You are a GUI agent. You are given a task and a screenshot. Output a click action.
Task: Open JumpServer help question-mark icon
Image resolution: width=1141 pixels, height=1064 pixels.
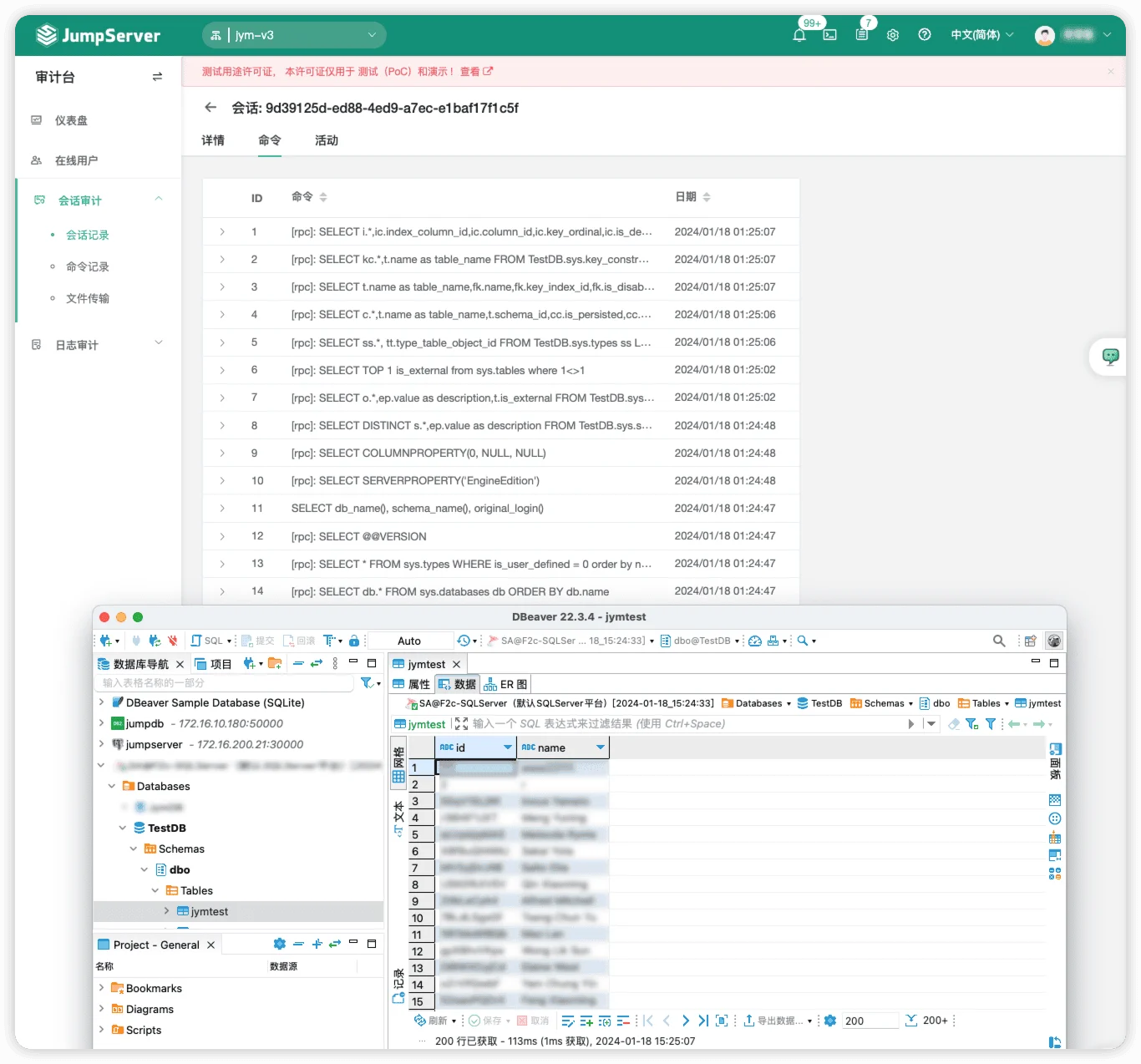925,35
